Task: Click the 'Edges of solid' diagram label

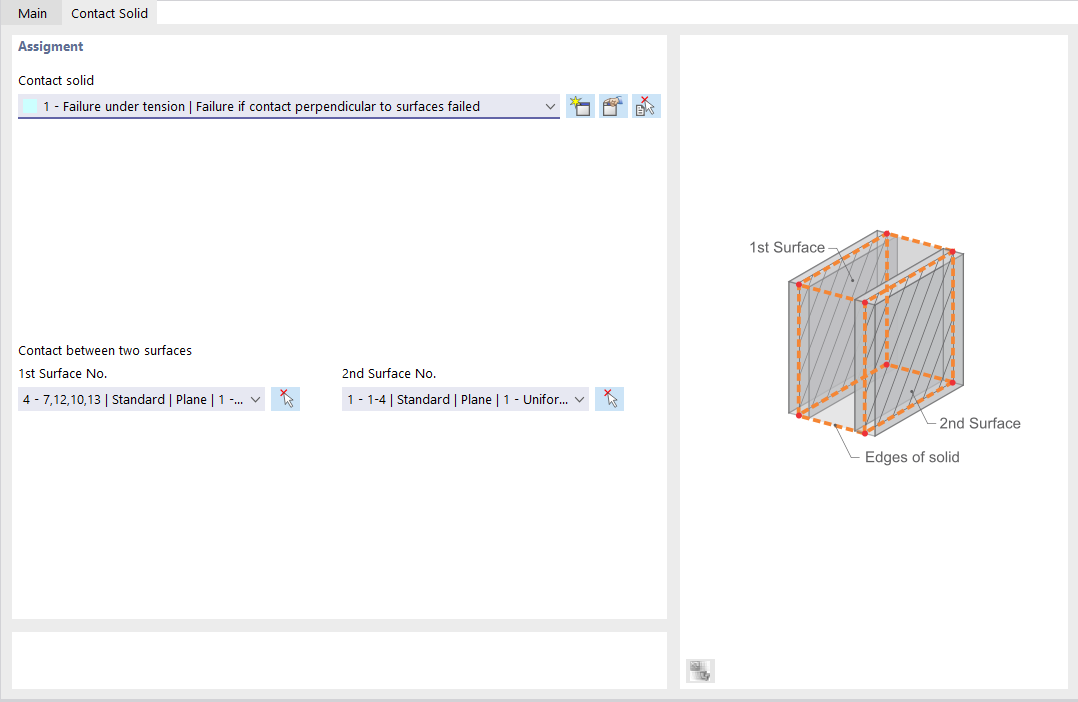Action: (912, 457)
